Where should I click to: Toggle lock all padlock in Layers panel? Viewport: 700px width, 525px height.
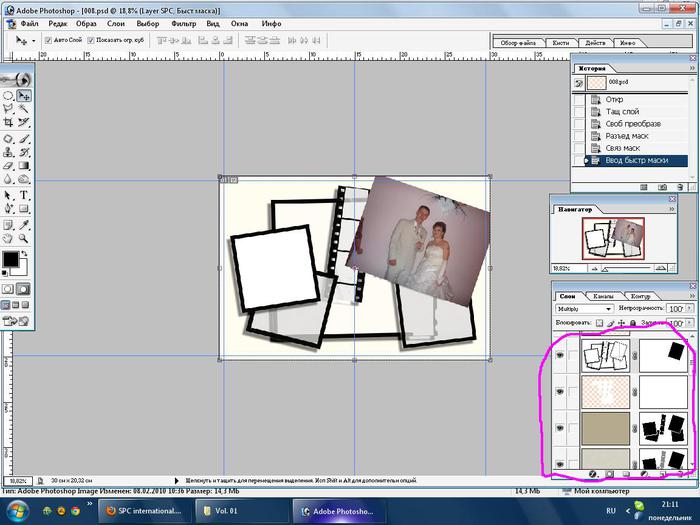[x=633, y=322]
